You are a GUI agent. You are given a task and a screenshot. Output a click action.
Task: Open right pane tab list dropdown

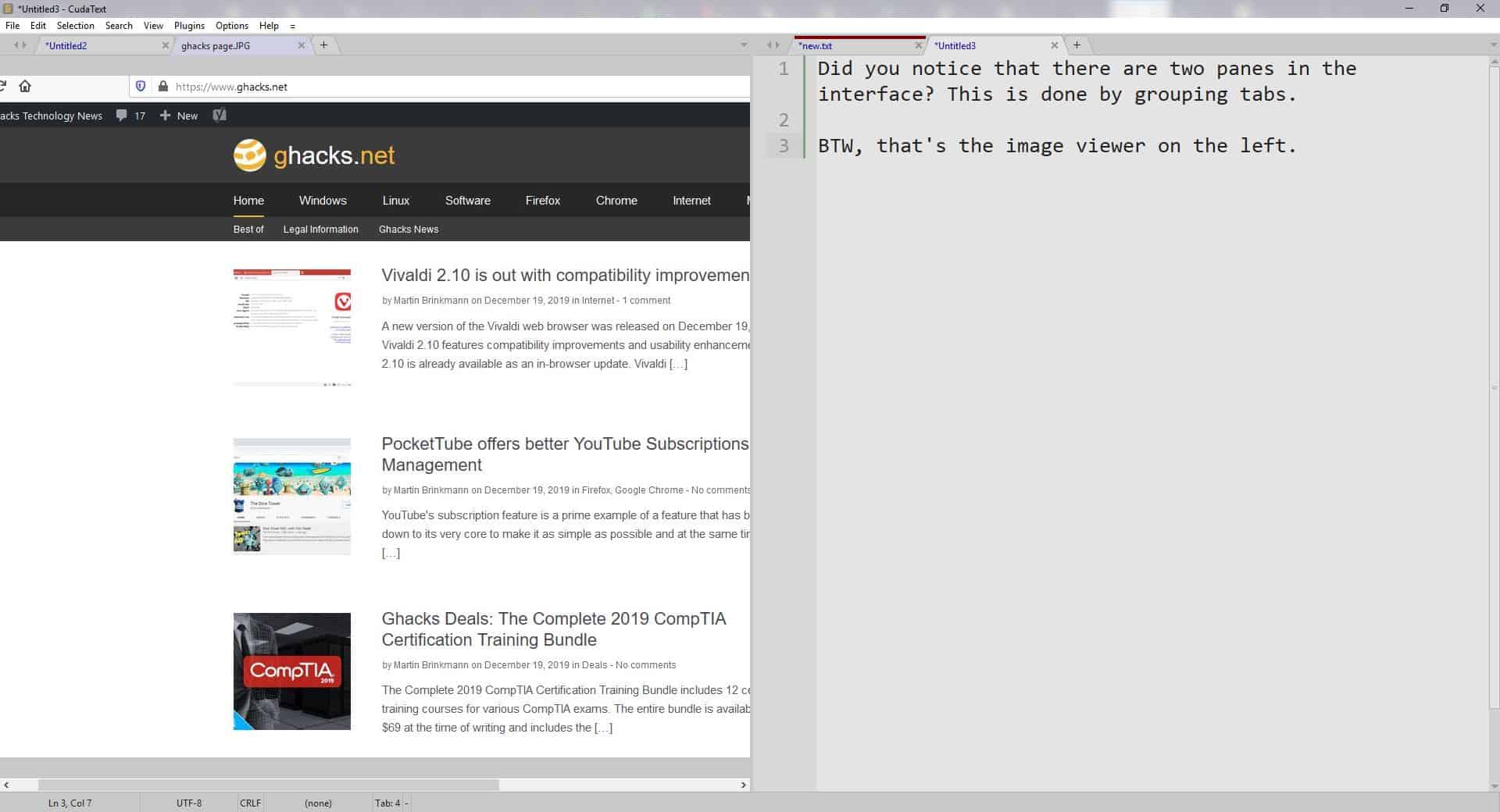[1494, 45]
